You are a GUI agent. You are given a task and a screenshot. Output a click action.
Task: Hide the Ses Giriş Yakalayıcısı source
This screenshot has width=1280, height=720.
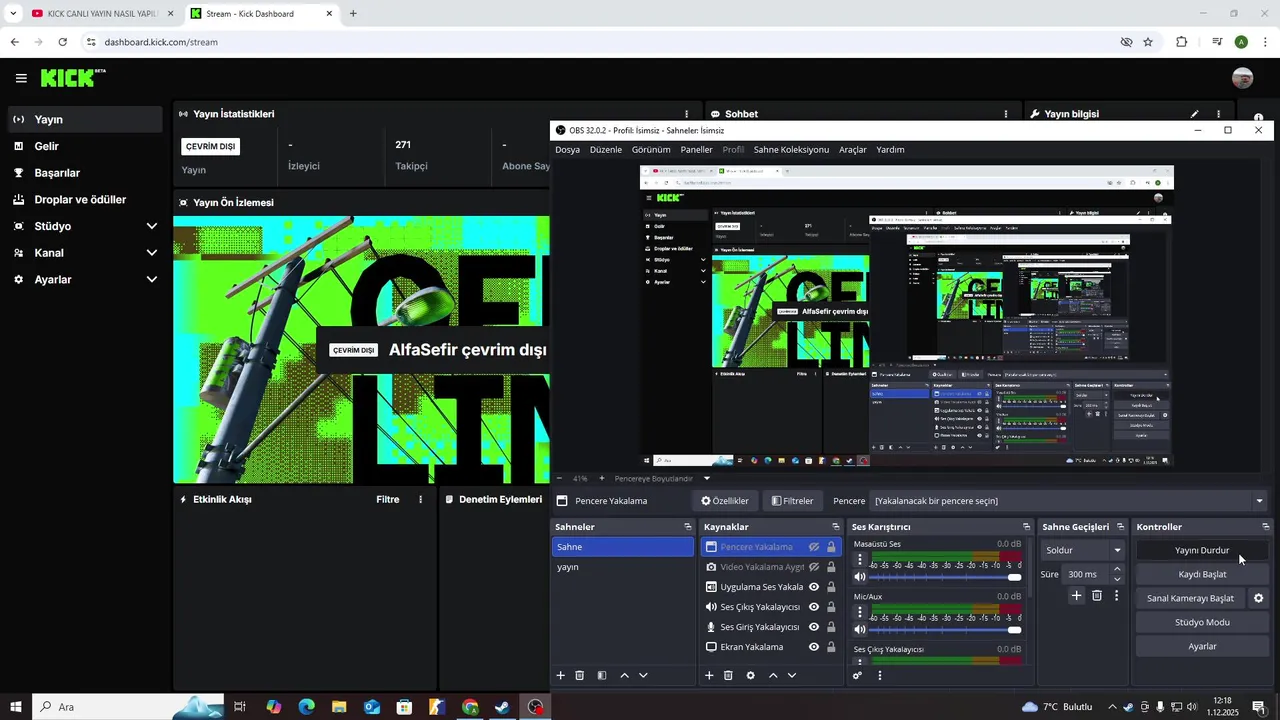coord(814,627)
